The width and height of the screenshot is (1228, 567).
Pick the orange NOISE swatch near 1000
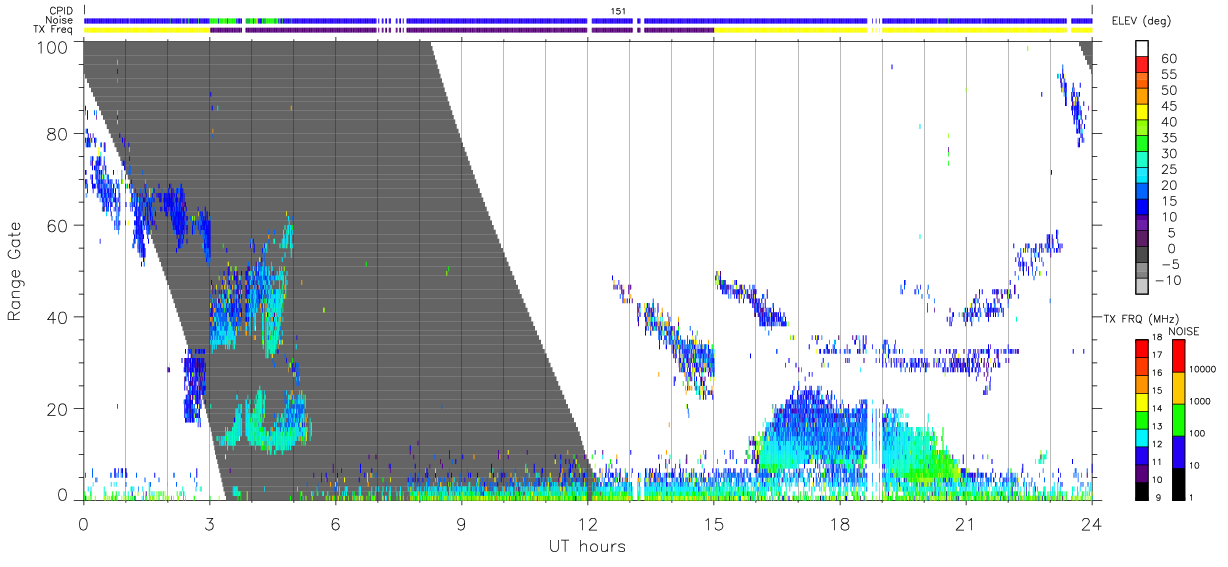click(1178, 388)
